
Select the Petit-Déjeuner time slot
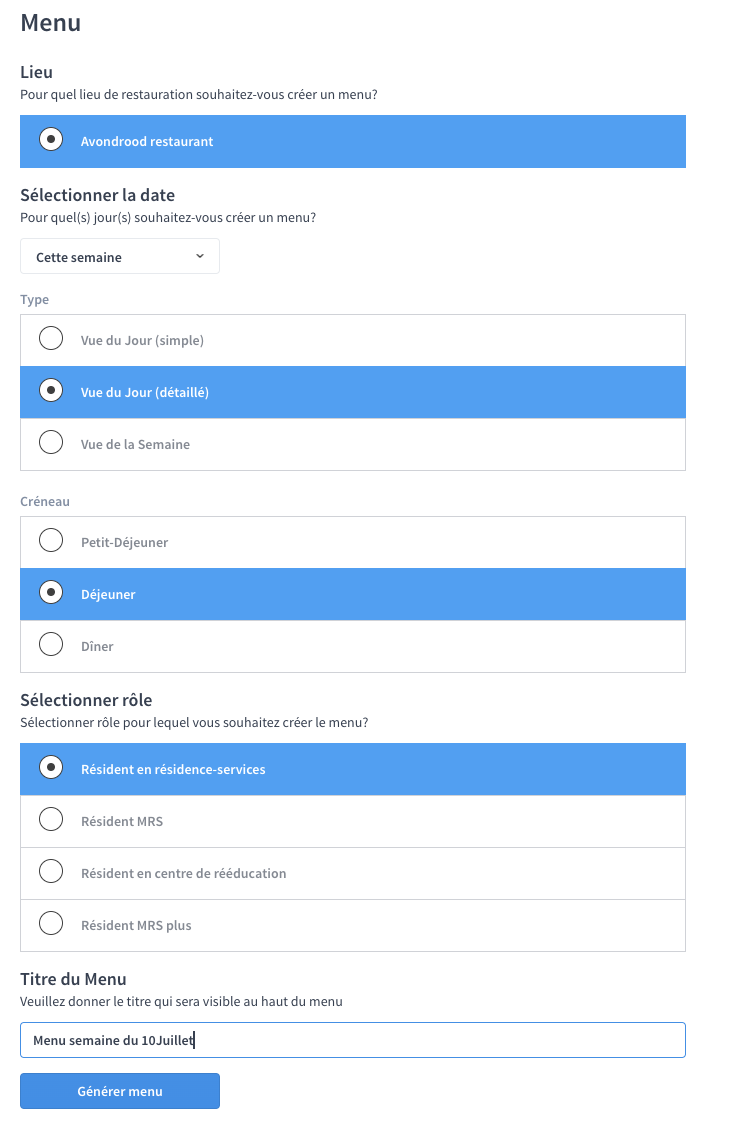tap(353, 542)
